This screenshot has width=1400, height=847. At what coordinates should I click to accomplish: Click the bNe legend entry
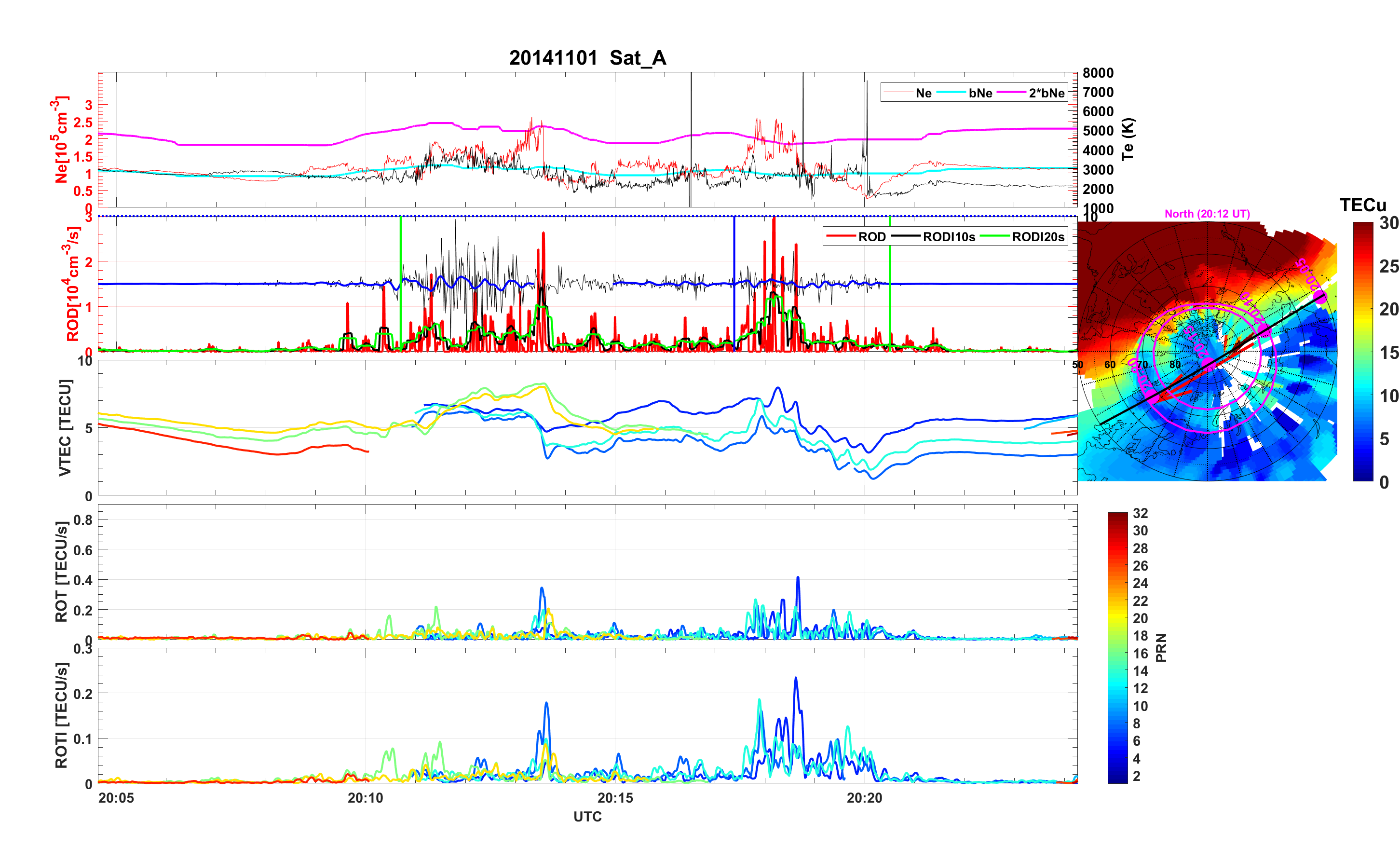coord(980,93)
